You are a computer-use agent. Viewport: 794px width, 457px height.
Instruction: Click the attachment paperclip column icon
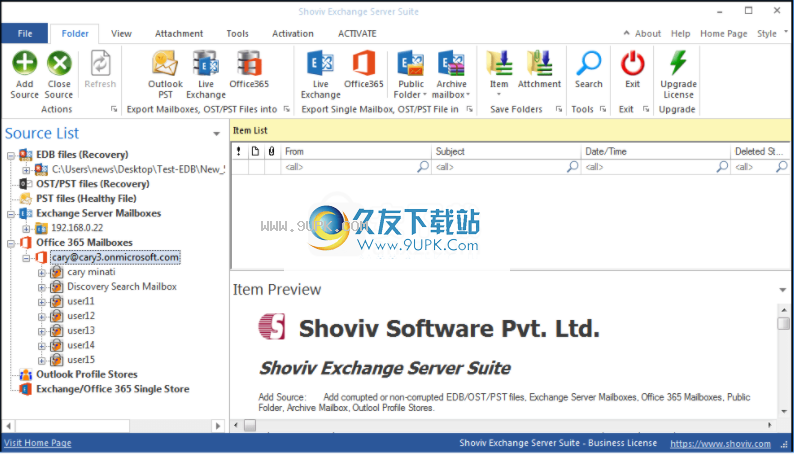(271, 151)
